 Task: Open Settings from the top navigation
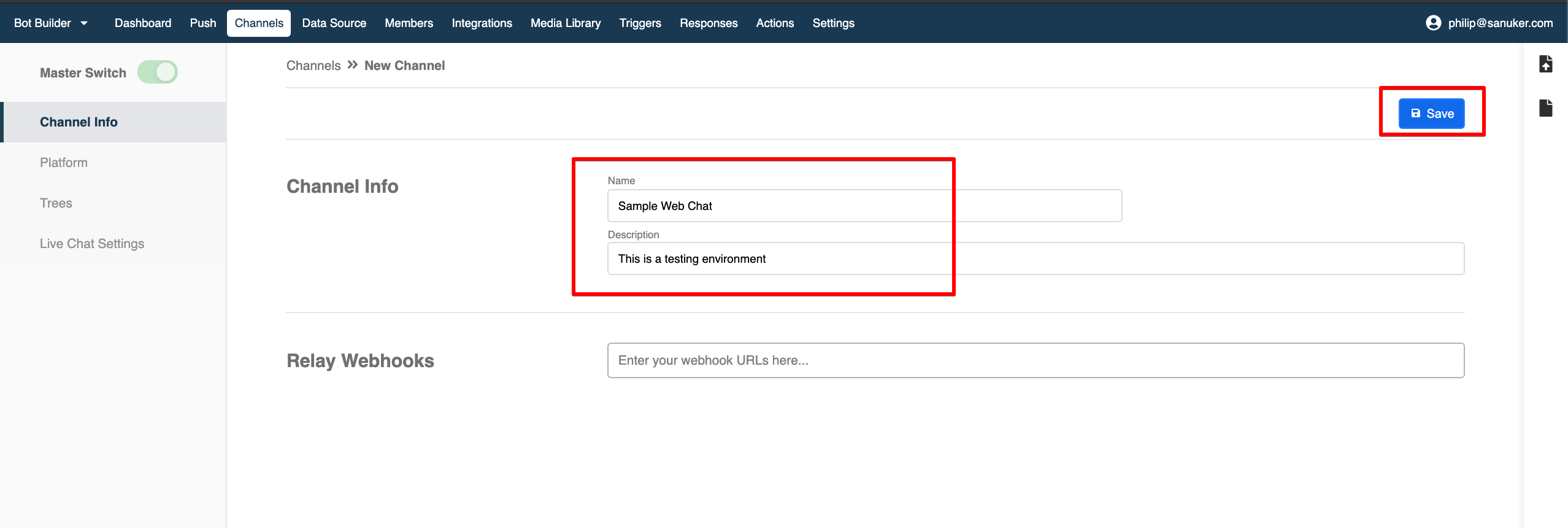pyautogui.click(x=833, y=23)
